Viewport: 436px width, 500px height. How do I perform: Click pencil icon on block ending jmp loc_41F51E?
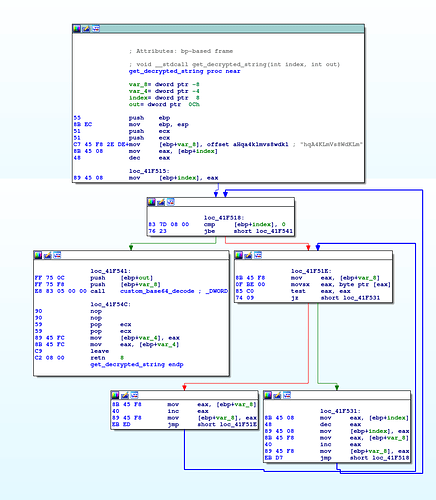[125, 395]
